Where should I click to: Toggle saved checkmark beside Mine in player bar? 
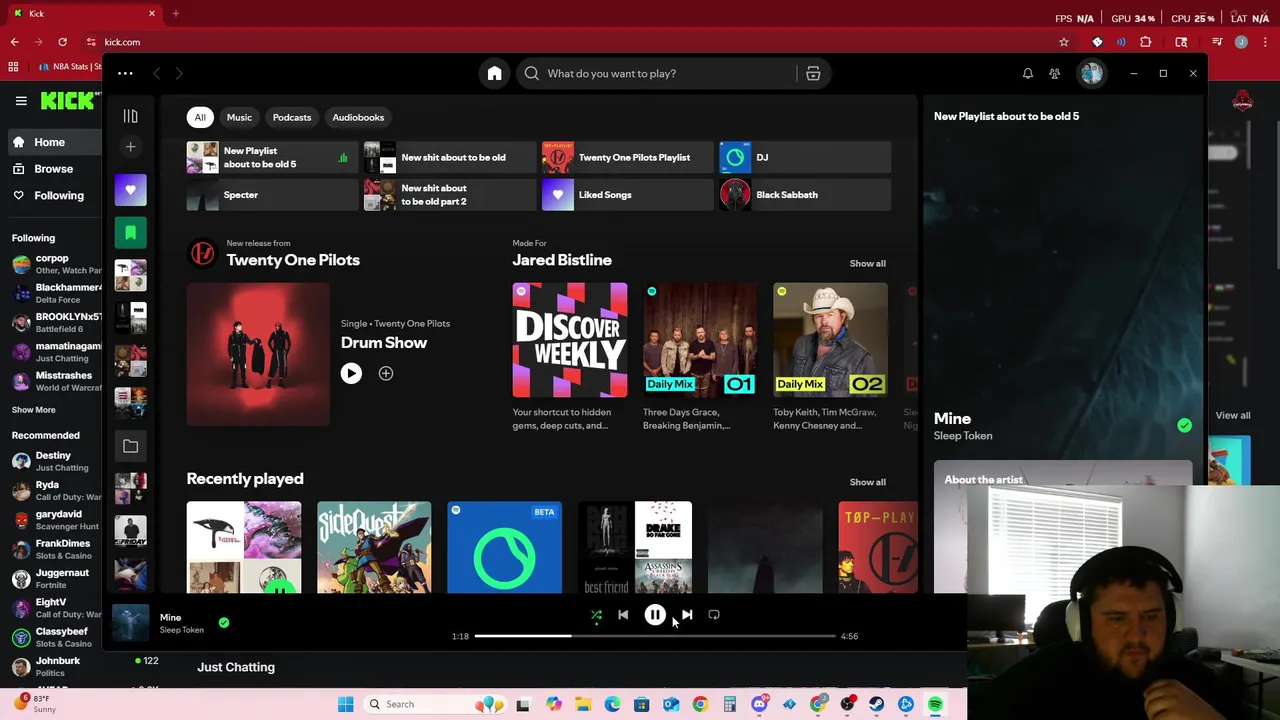coord(224,623)
